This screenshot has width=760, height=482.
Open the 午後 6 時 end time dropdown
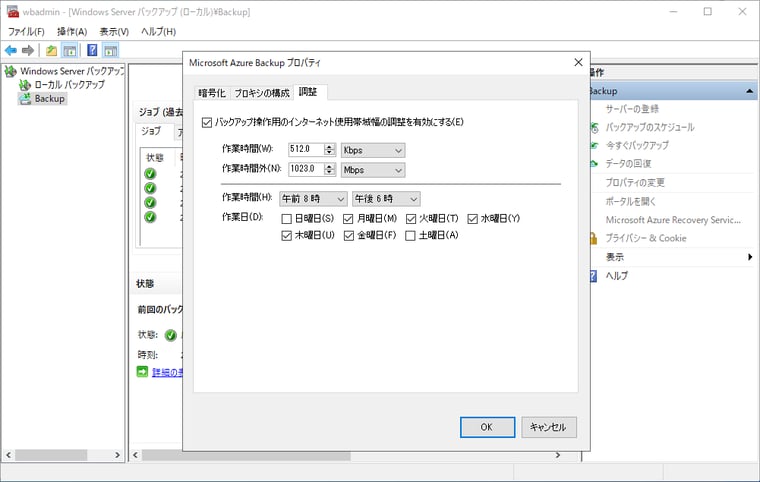tap(386, 199)
